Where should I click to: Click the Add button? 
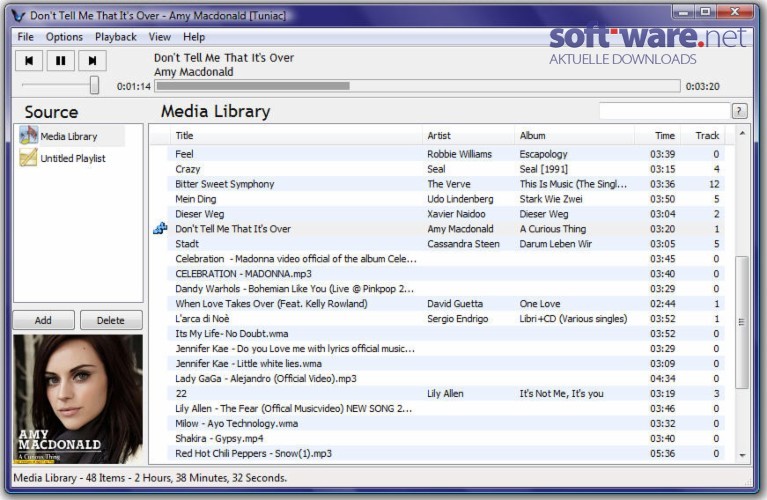click(44, 320)
